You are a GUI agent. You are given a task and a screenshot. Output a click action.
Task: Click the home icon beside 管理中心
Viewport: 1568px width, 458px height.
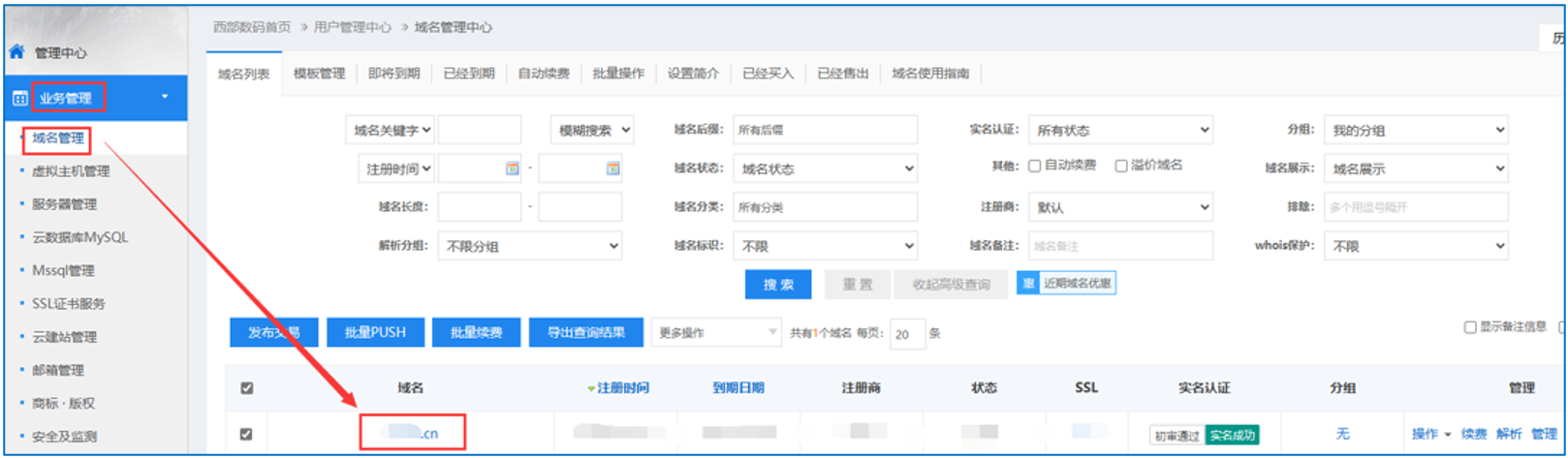(16, 52)
